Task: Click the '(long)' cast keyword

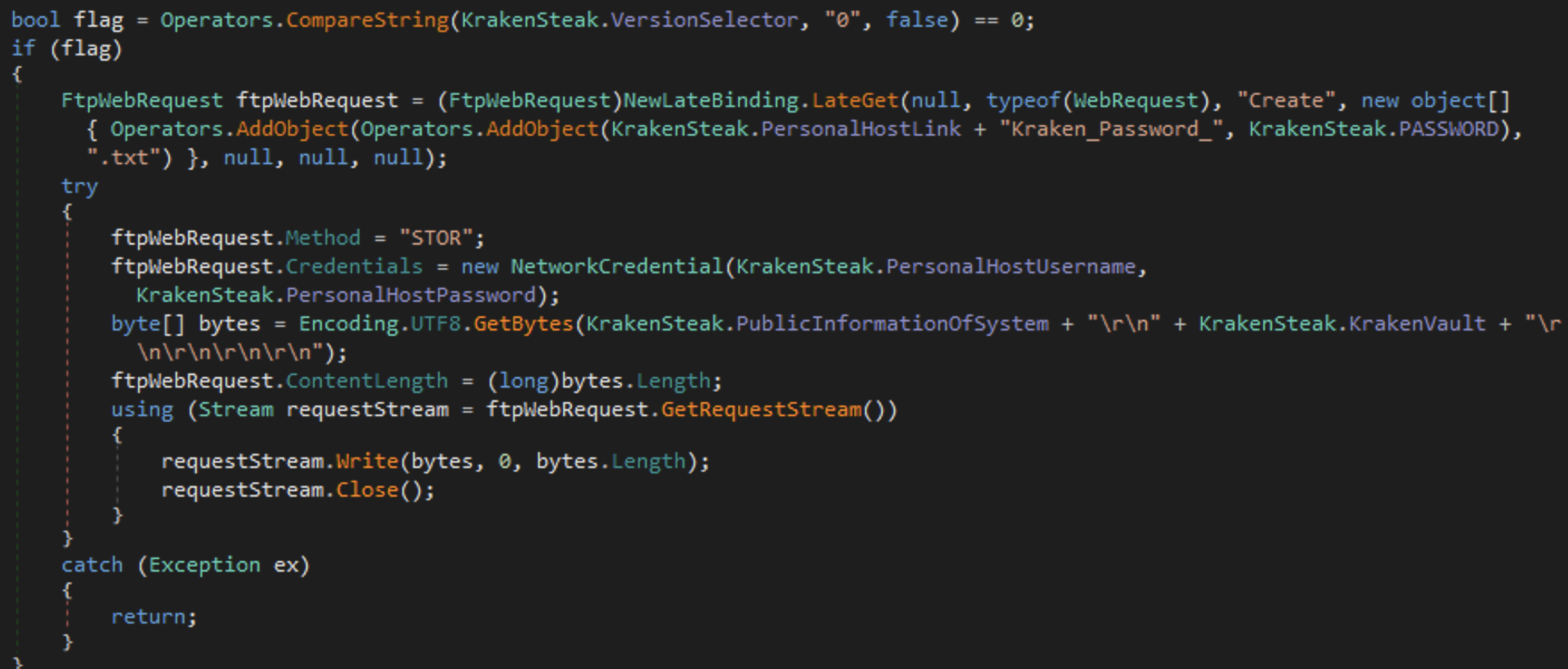Action: click(x=523, y=381)
